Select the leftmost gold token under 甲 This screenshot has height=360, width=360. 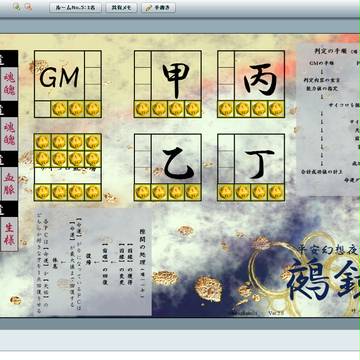pyautogui.click(x=143, y=109)
